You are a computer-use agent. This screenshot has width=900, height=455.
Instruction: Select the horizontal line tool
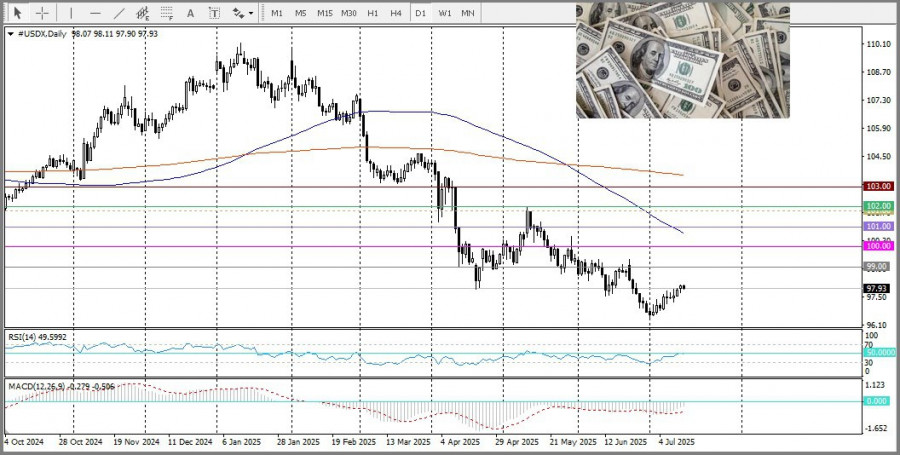tap(95, 13)
